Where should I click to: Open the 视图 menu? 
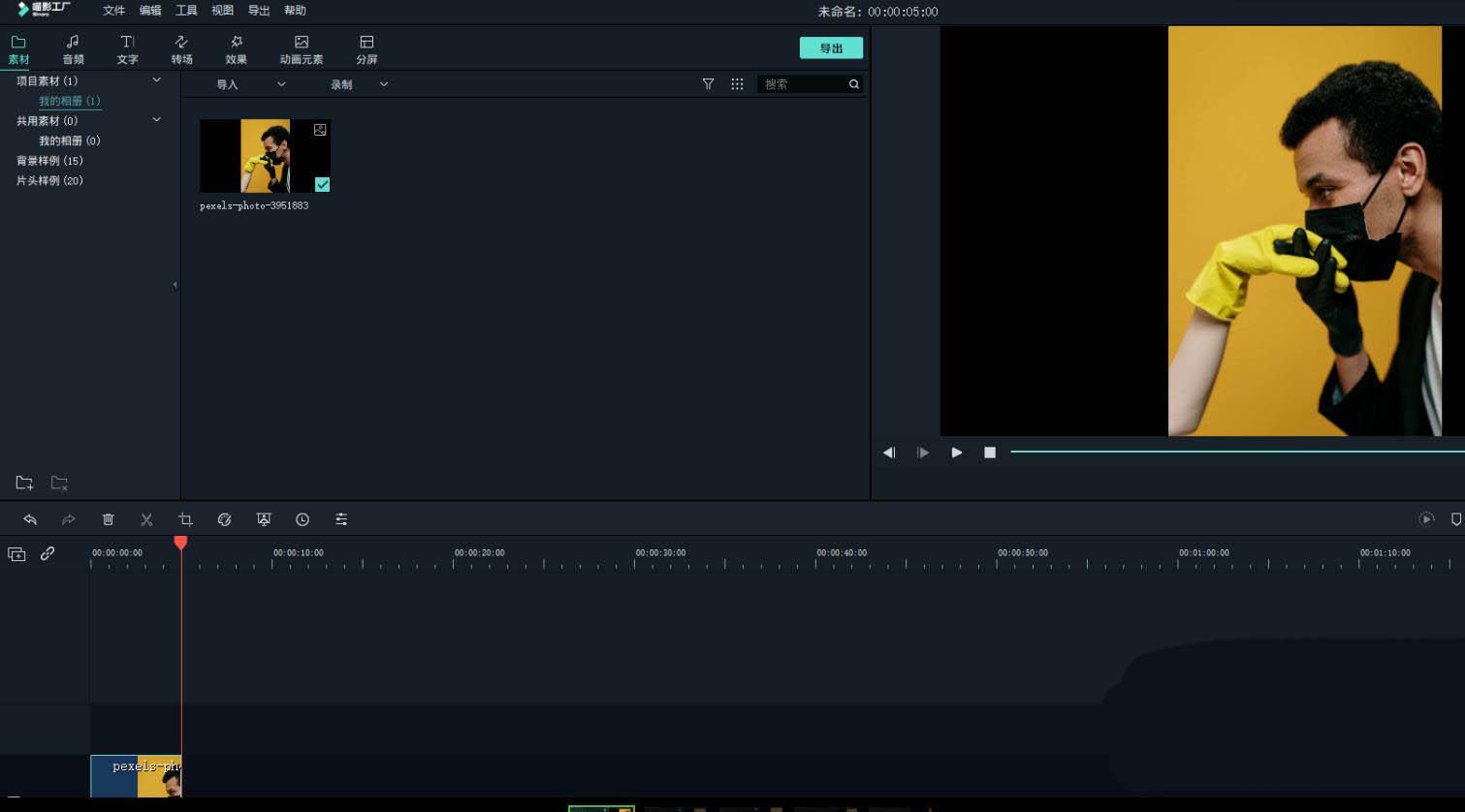pos(223,11)
